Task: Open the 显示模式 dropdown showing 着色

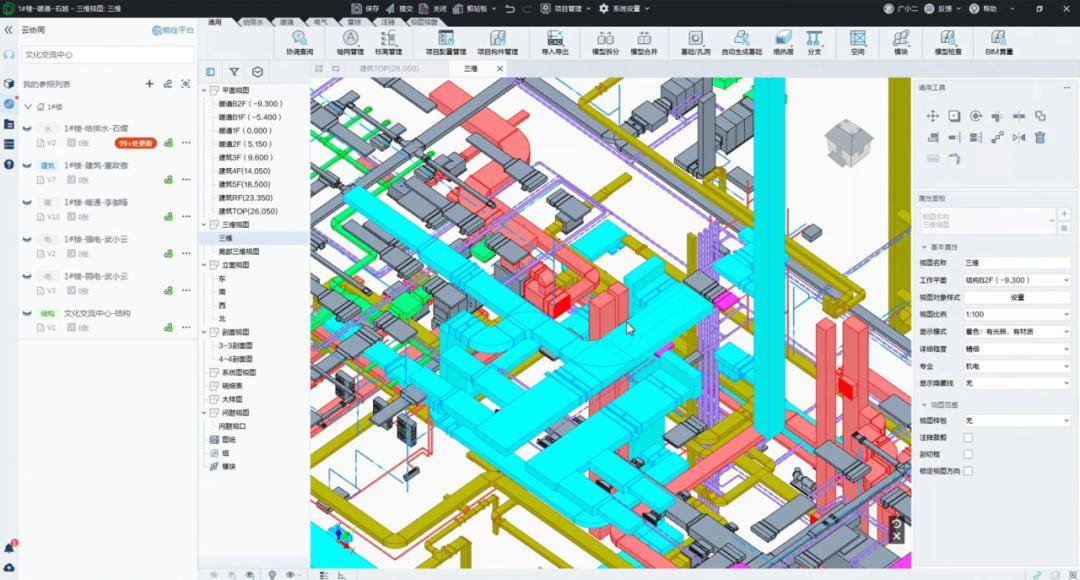Action: point(1015,330)
